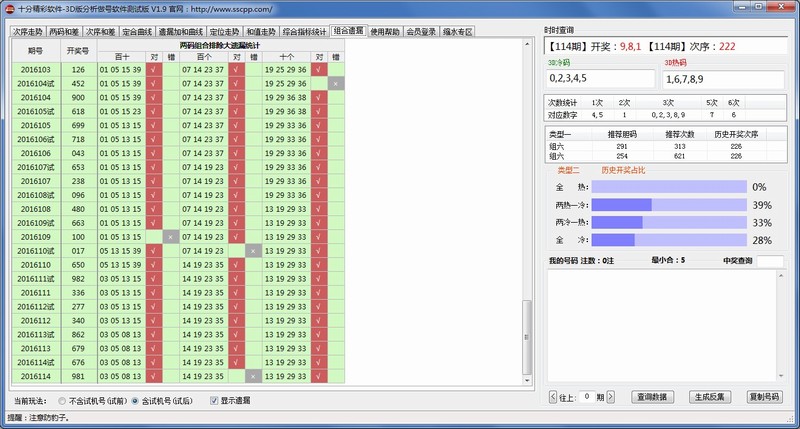Click the previous period arrow beside 往上
800x429 pixels.
click(x=552, y=397)
